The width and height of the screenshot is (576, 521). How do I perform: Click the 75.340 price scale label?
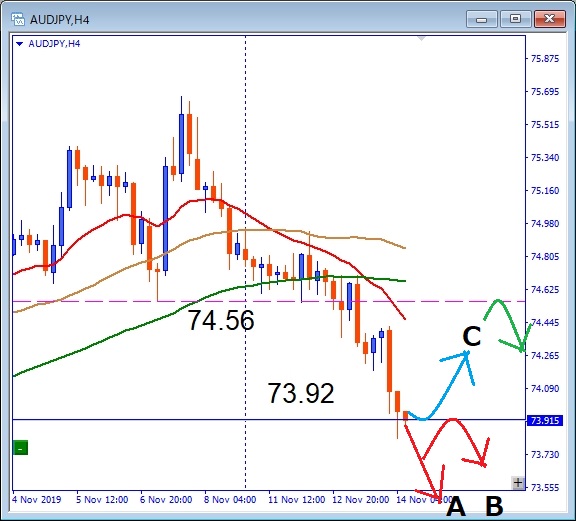coord(545,158)
